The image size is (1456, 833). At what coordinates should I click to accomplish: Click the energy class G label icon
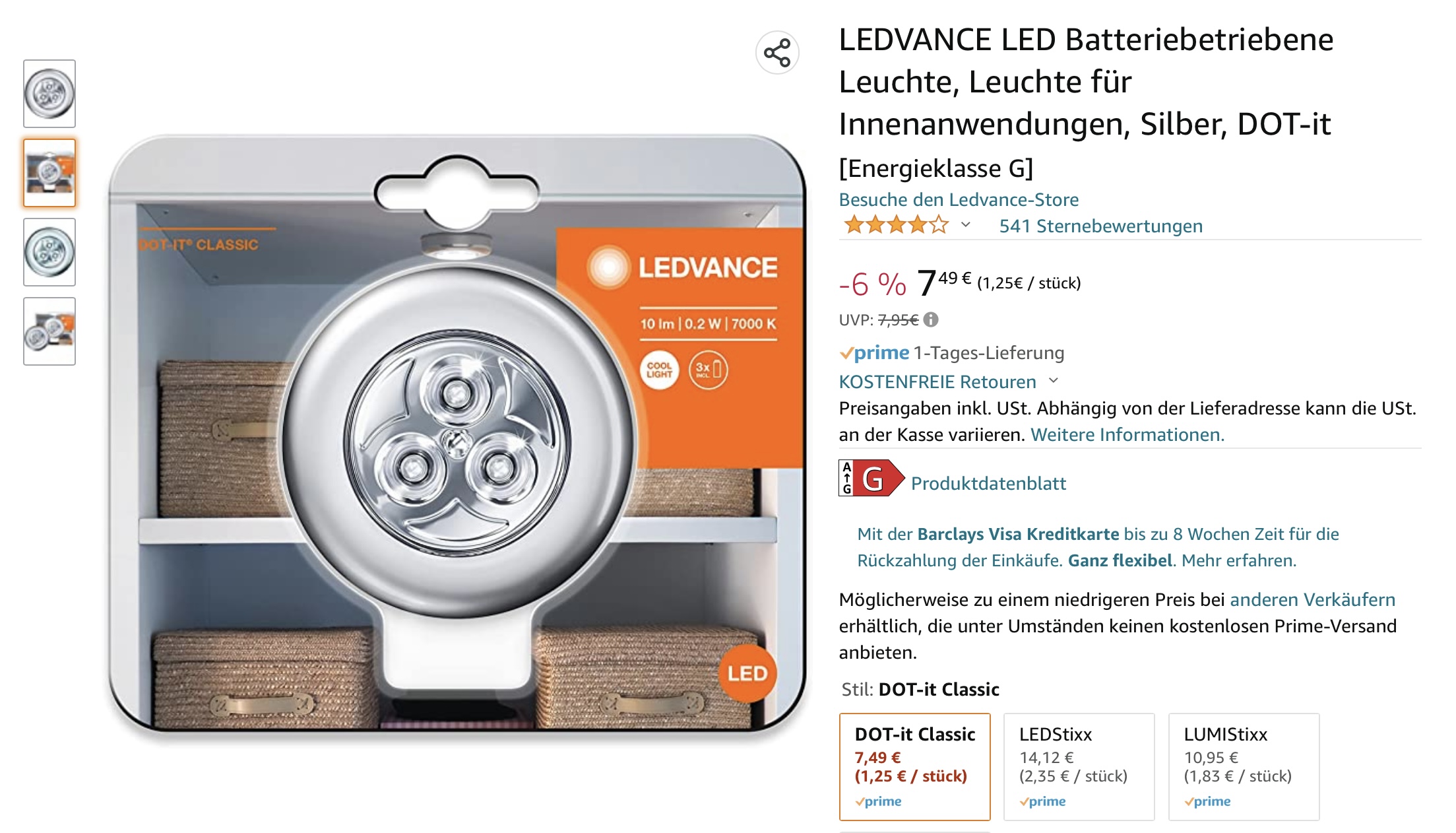tap(870, 478)
